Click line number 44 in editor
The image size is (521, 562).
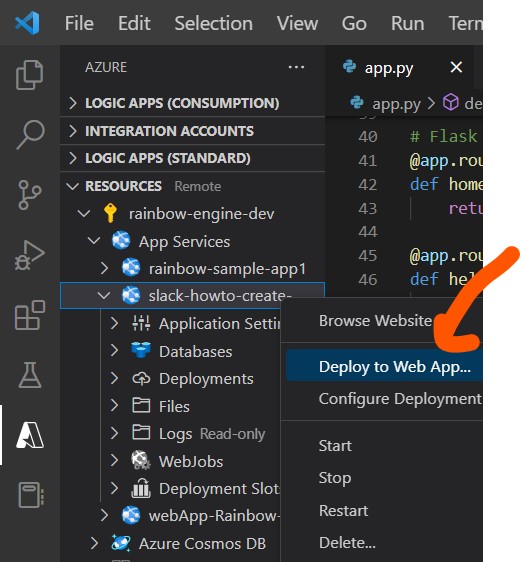pos(368,232)
